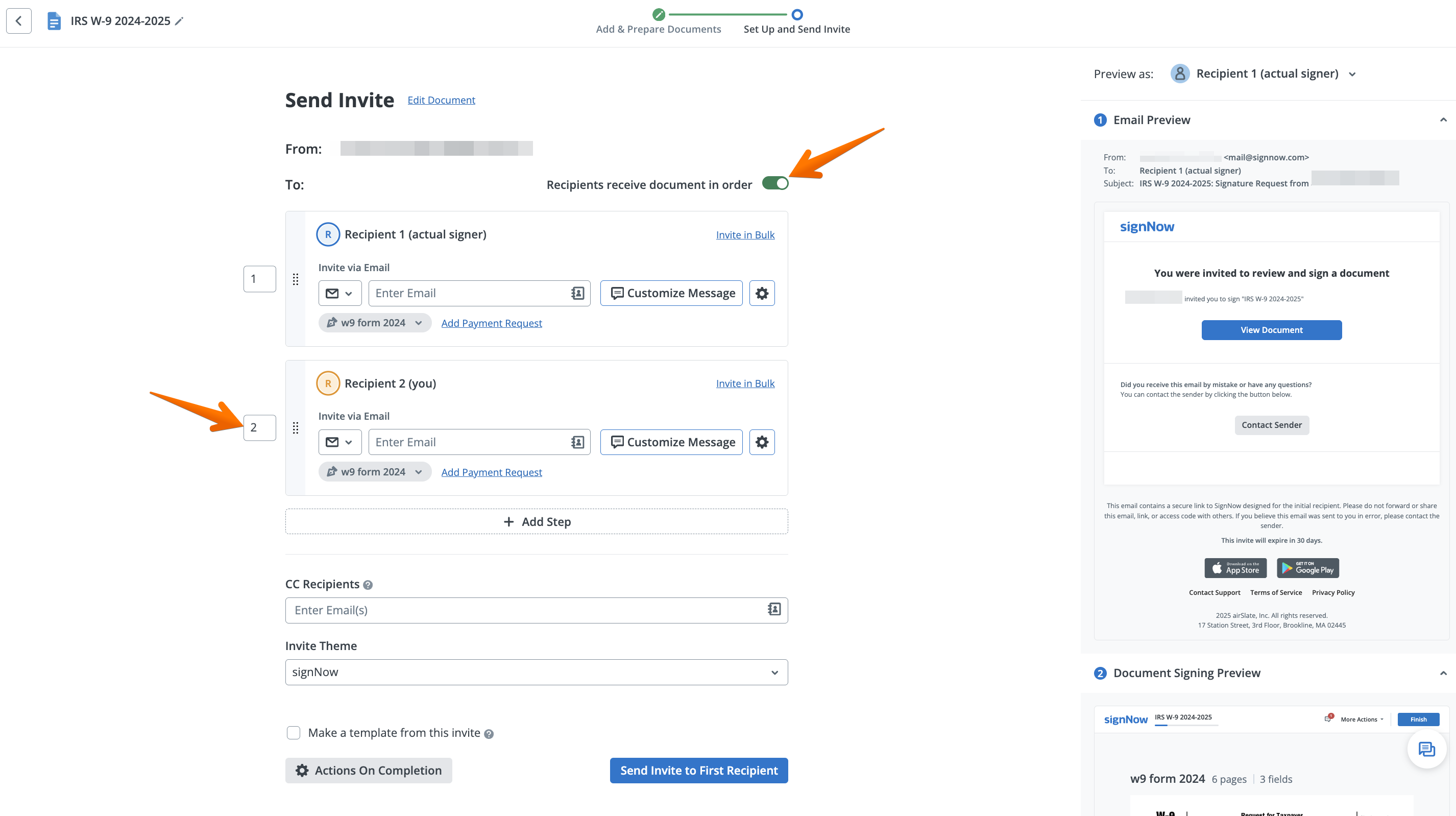The height and width of the screenshot is (816, 1456).
Task: Click the CC Recipients help question icon
Action: (x=368, y=585)
